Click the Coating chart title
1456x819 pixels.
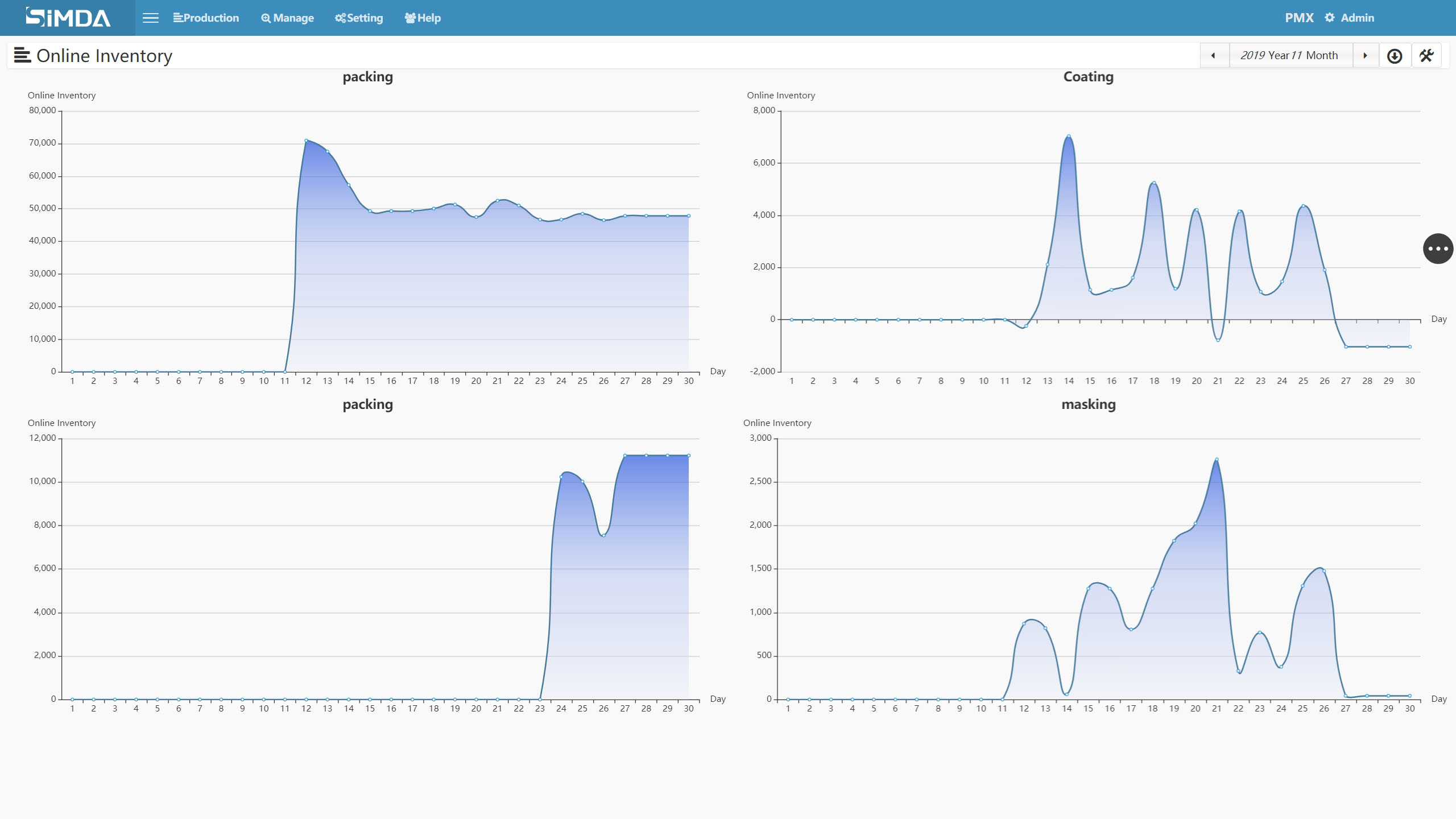coord(1088,77)
